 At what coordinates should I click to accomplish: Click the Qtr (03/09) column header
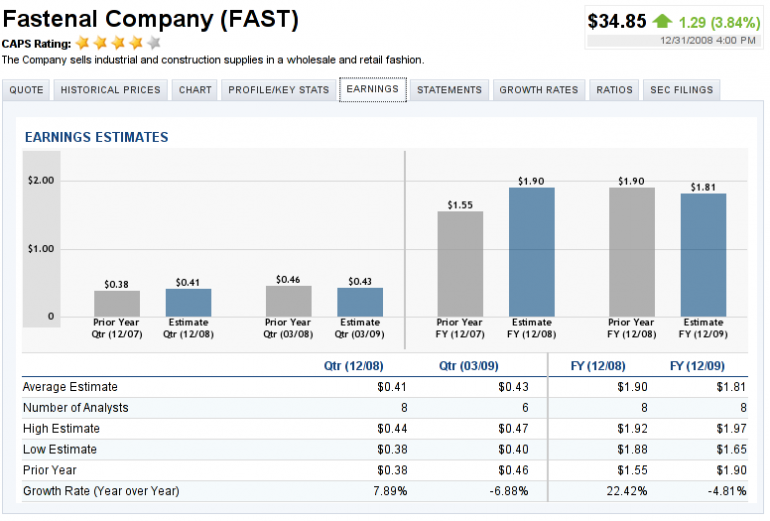point(483,366)
